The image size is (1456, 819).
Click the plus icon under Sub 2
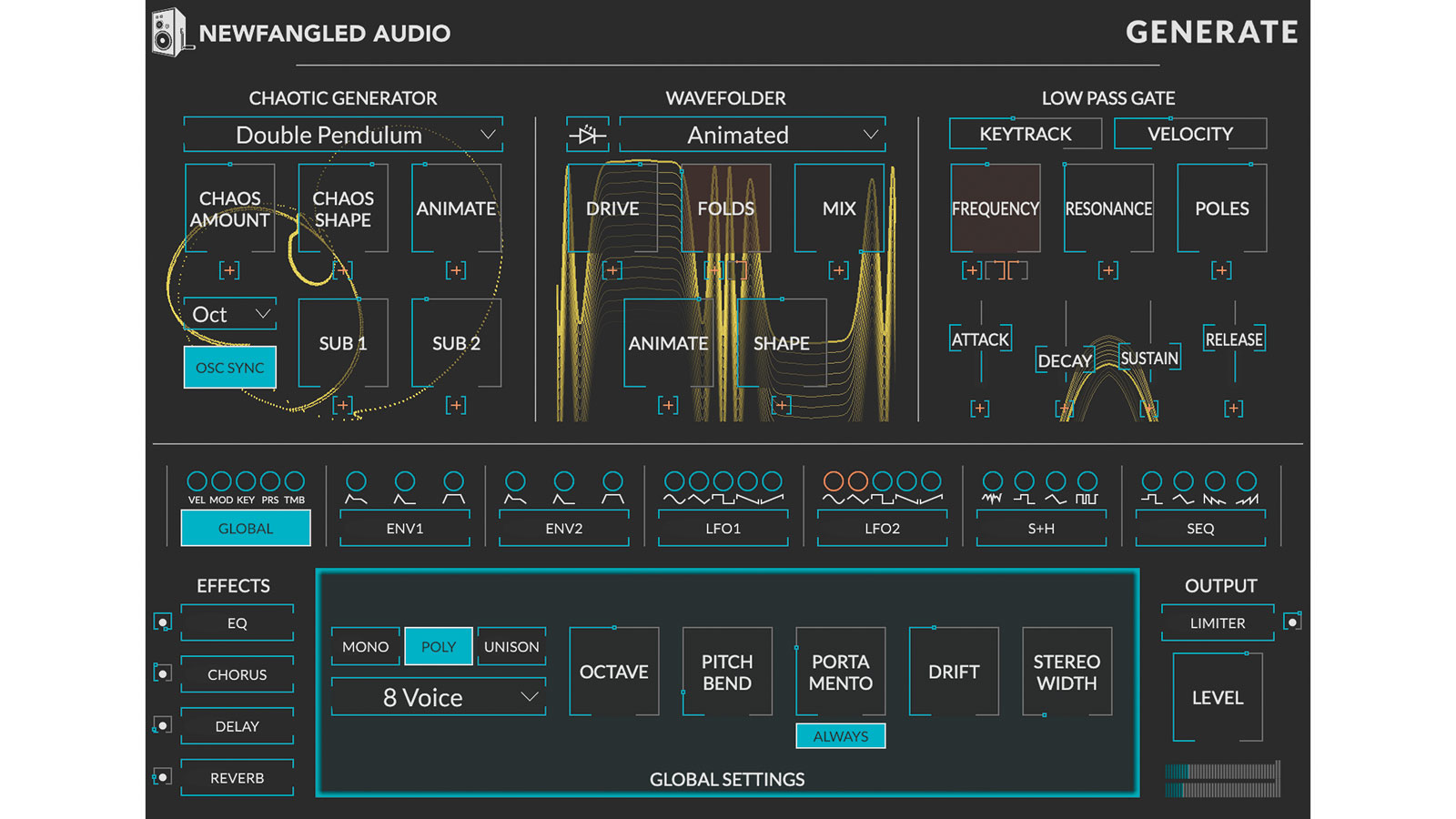coord(456,405)
